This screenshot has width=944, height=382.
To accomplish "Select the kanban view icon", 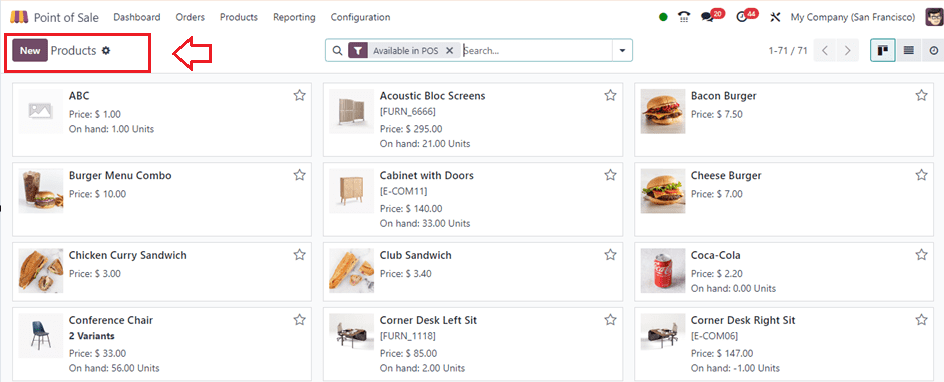I will tap(883, 51).
